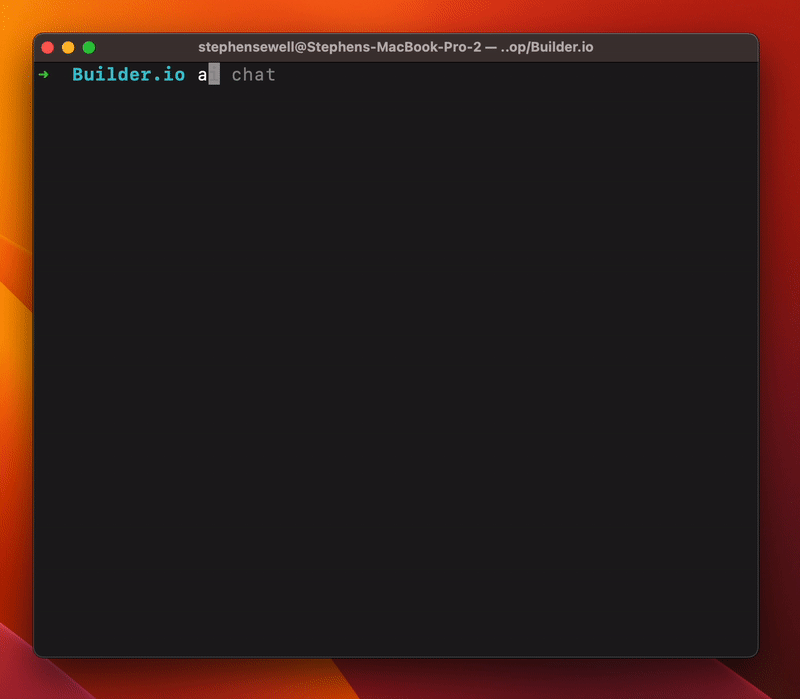Click the green prompt arrow icon
This screenshot has height=699, width=800.
43,74
